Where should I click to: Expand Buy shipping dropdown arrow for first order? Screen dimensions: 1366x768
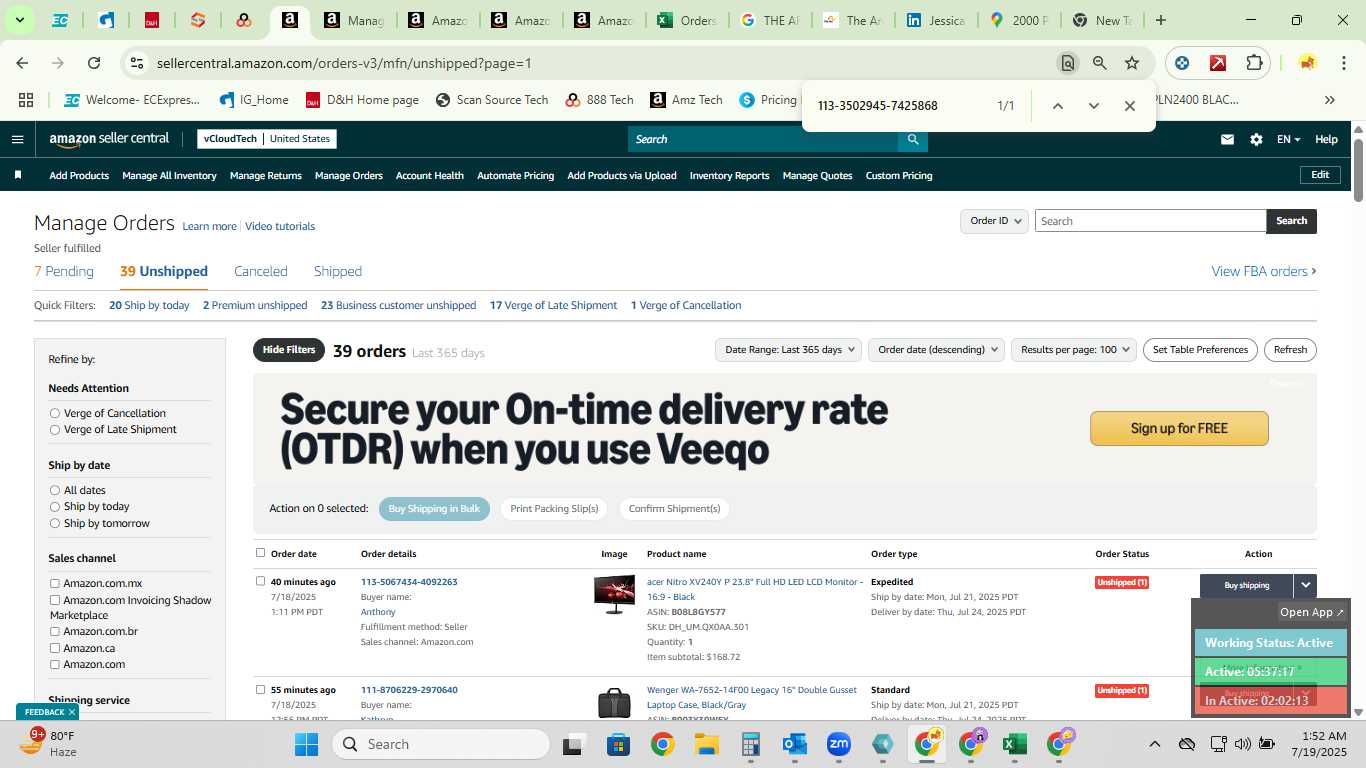click(1305, 586)
